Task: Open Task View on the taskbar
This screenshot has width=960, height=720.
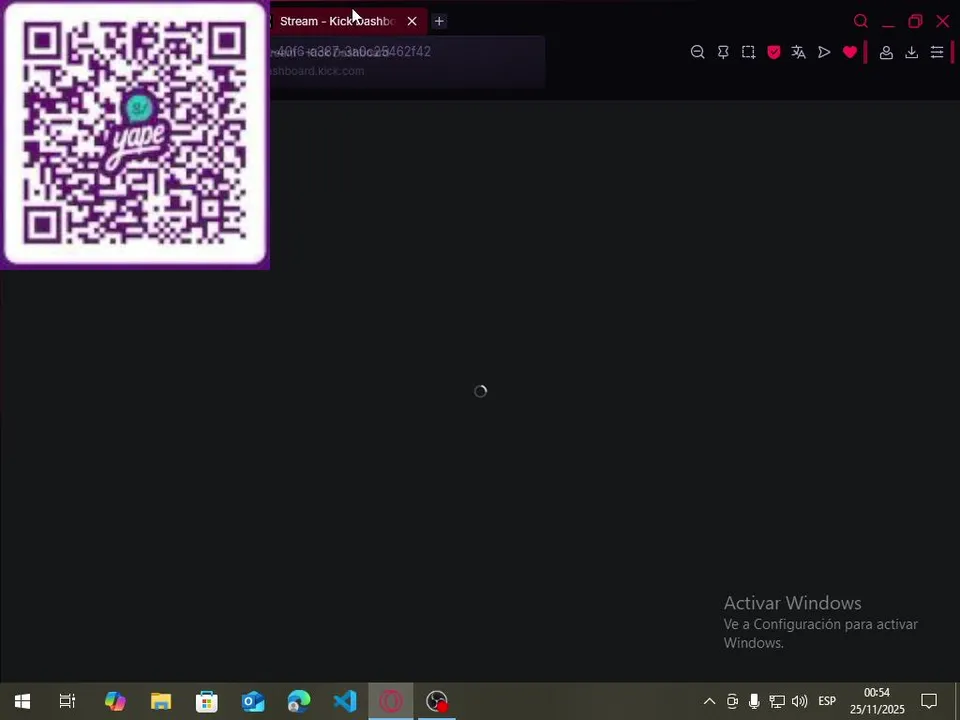Action: pyautogui.click(x=67, y=701)
